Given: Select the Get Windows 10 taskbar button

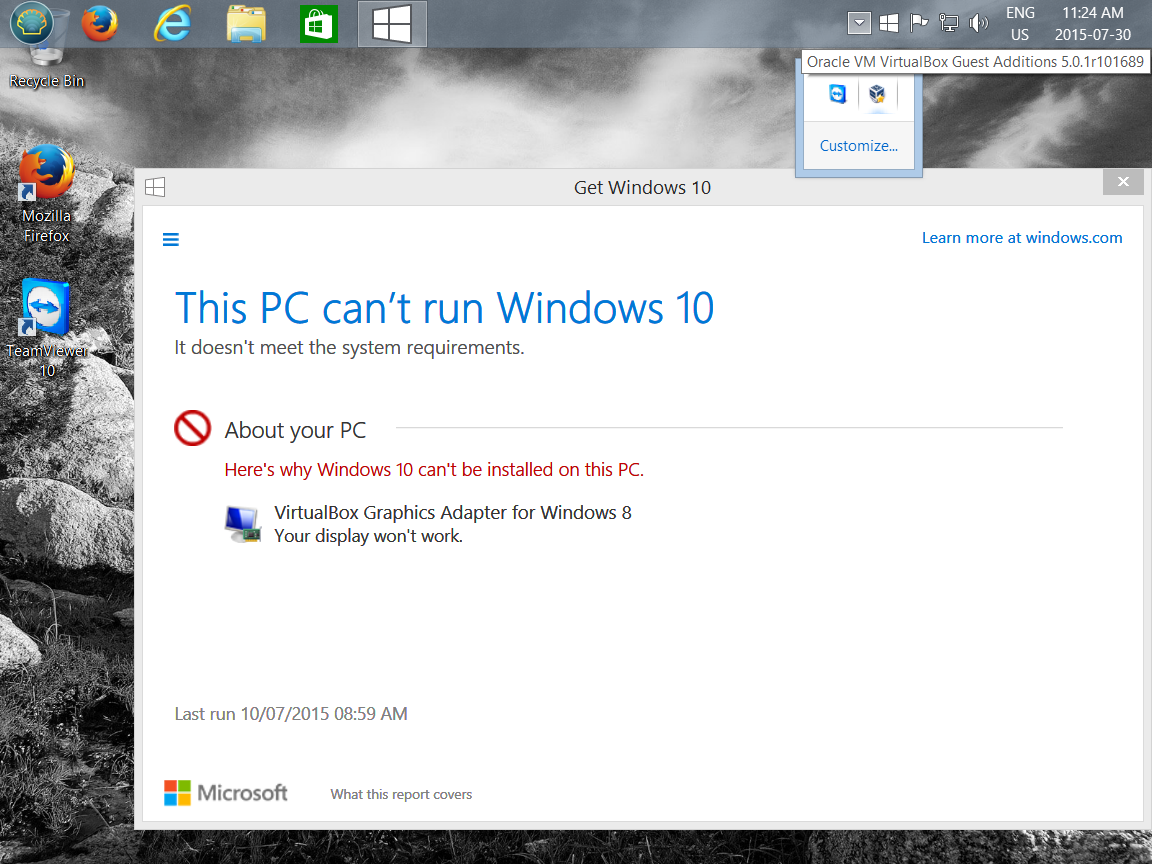Looking at the screenshot, I should point(392,24).
